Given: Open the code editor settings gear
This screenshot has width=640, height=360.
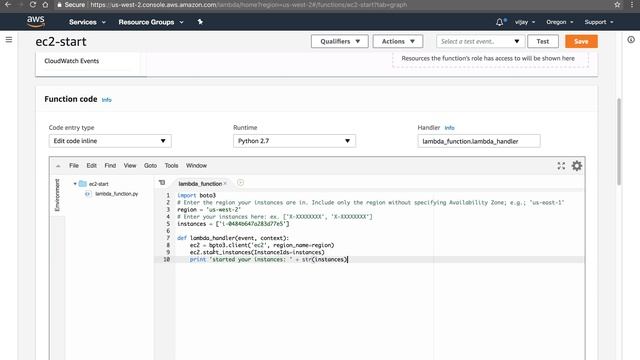Looking at the screenshot, I should (x=577, y=165).
